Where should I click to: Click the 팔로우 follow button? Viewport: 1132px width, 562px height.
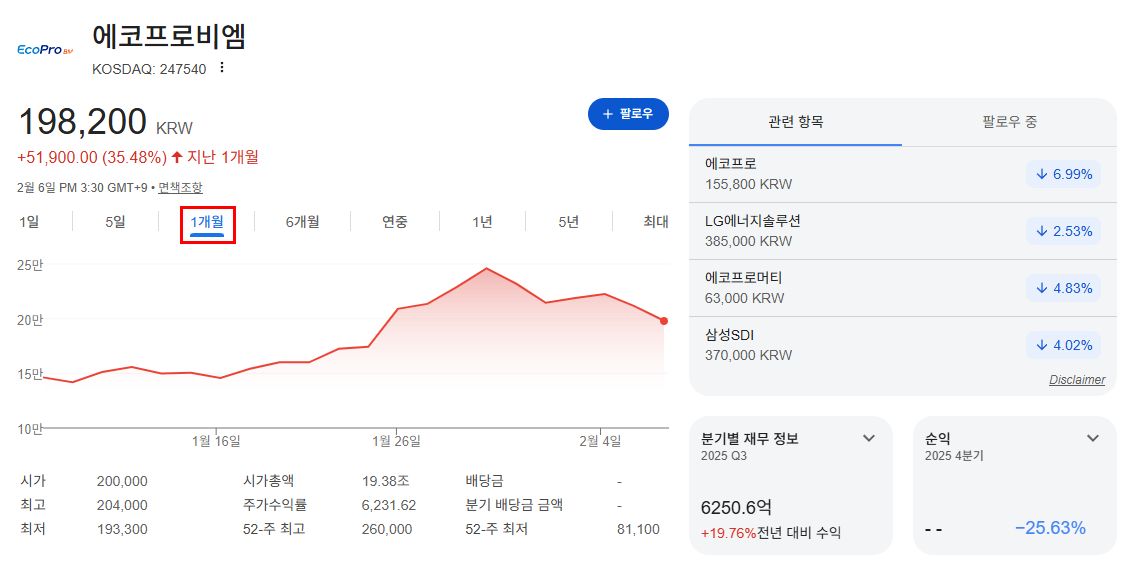tap(628, 114)
